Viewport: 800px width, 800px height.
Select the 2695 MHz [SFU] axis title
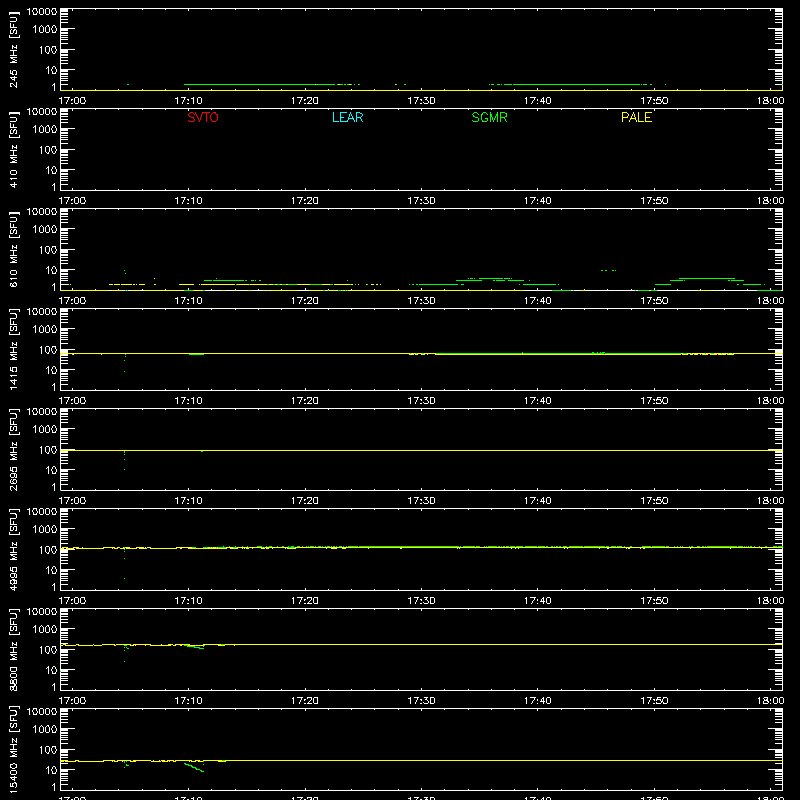(x=13, y=449)
